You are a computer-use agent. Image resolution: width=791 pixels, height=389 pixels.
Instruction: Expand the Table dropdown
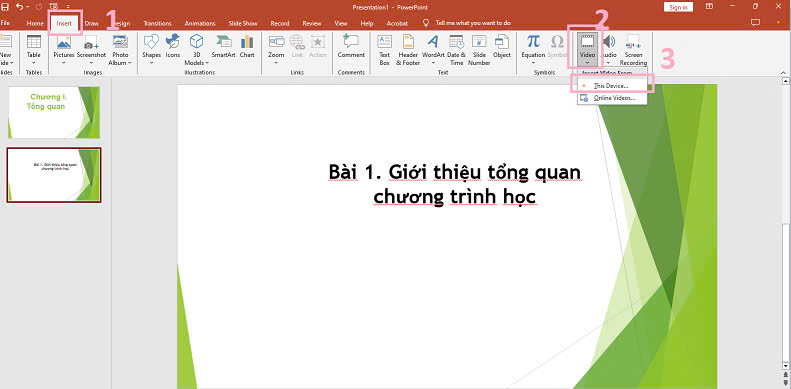click(x=34, y=63)
